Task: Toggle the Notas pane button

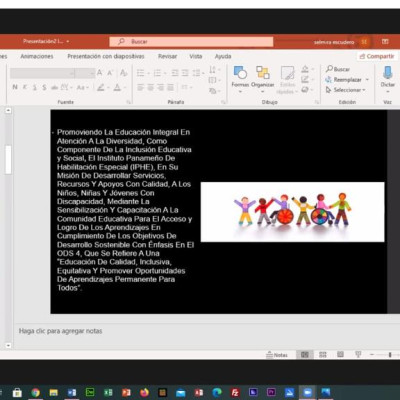Action: (277, 355)
